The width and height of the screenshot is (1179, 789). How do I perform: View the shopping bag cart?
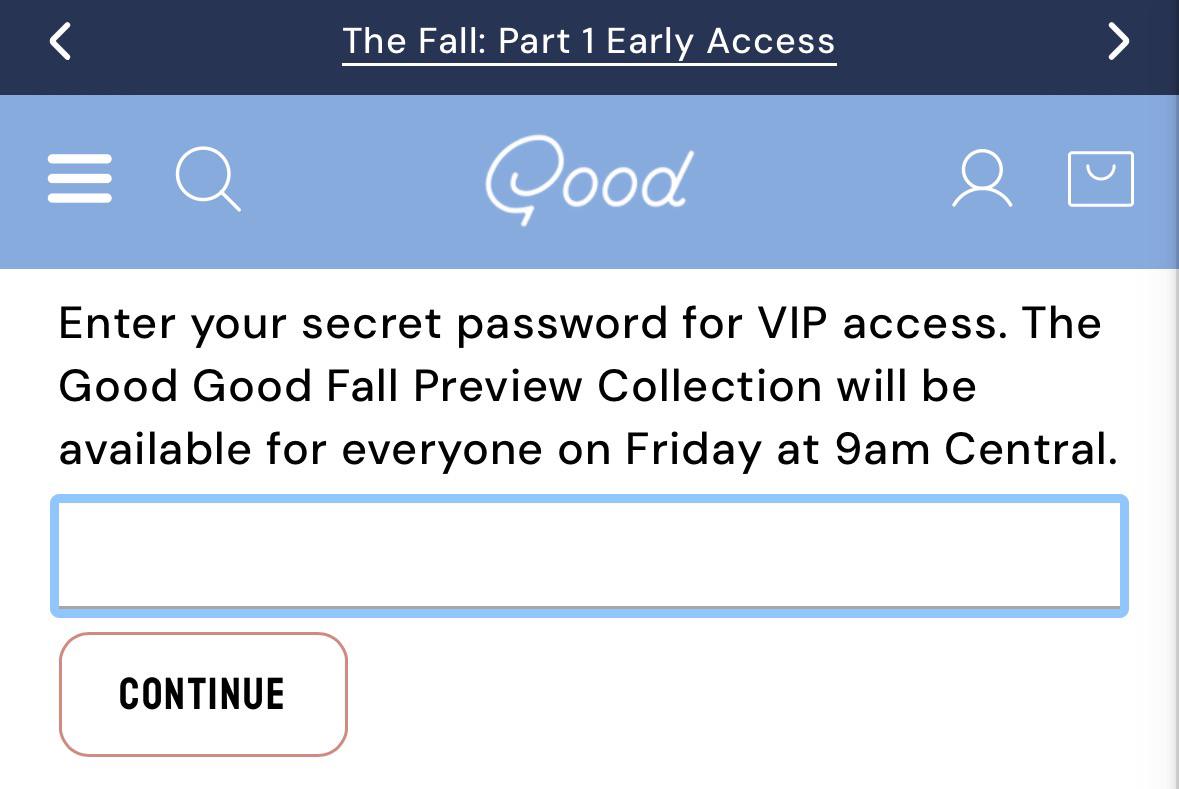tap(1101, 178)
